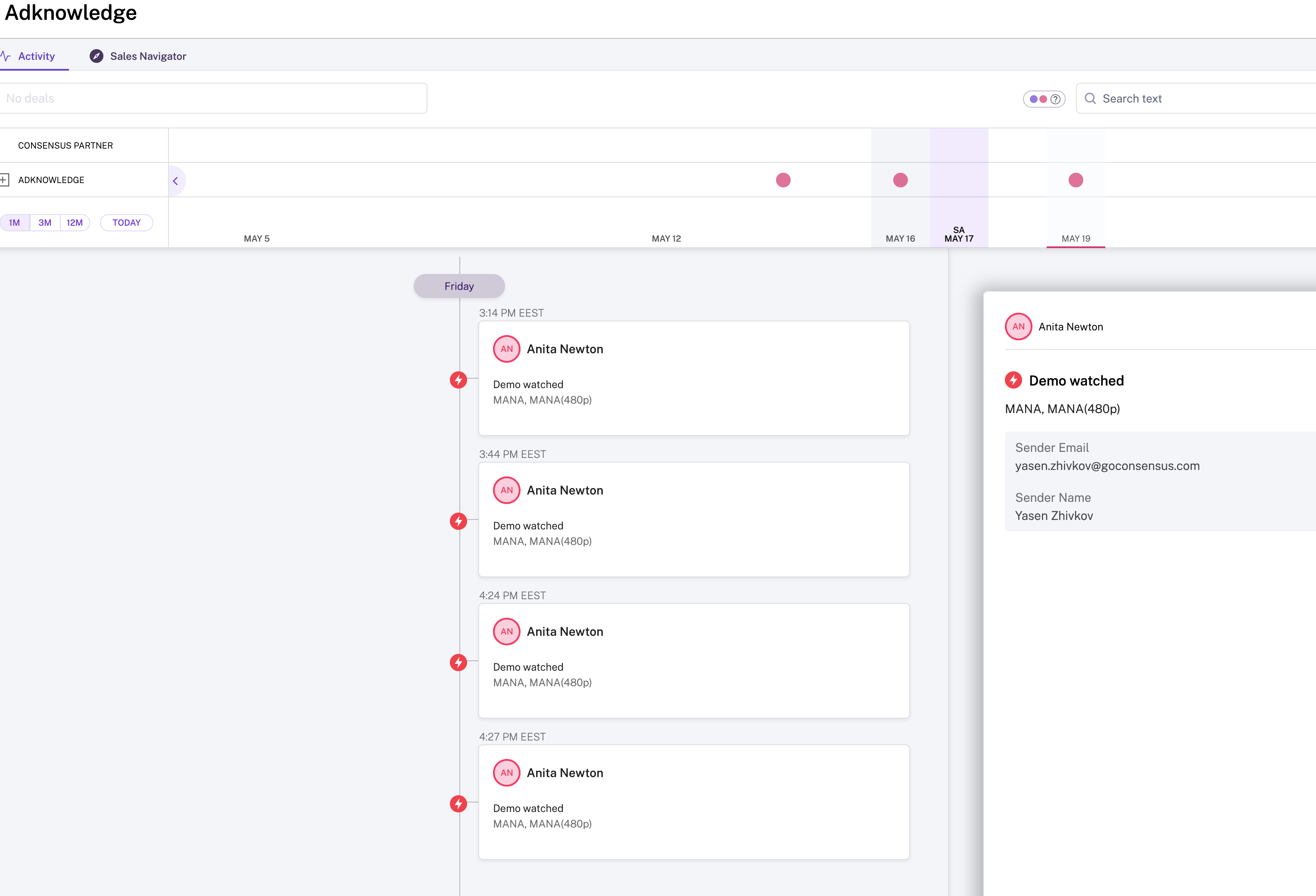Viewport: 1316px width, 896px height.
Task: Click the May 19 activity dot
Action: click(1076, 180)
